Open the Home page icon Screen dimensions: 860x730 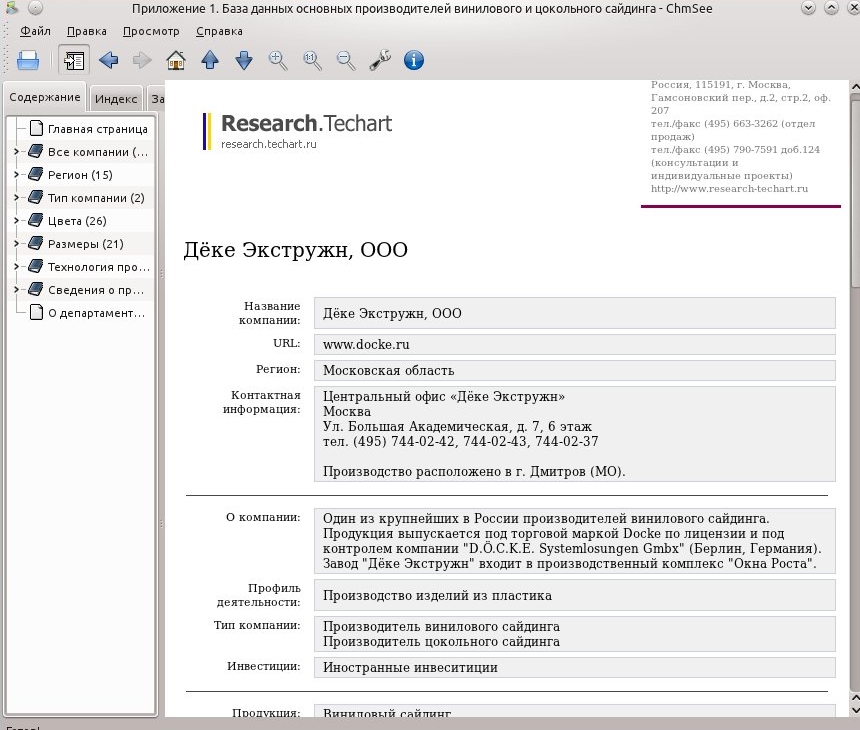[x=176, y=60]
